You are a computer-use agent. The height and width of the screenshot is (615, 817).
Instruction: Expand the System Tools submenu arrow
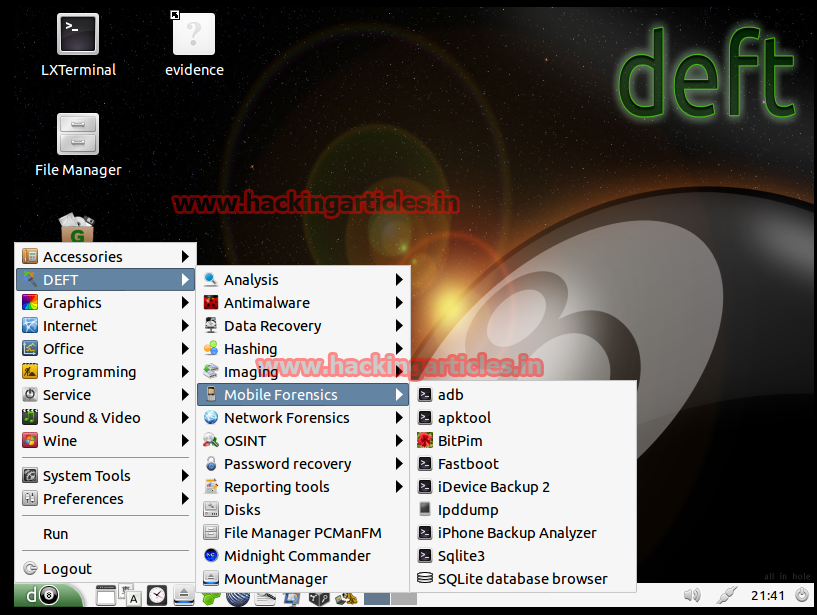[x=185, y=475]
